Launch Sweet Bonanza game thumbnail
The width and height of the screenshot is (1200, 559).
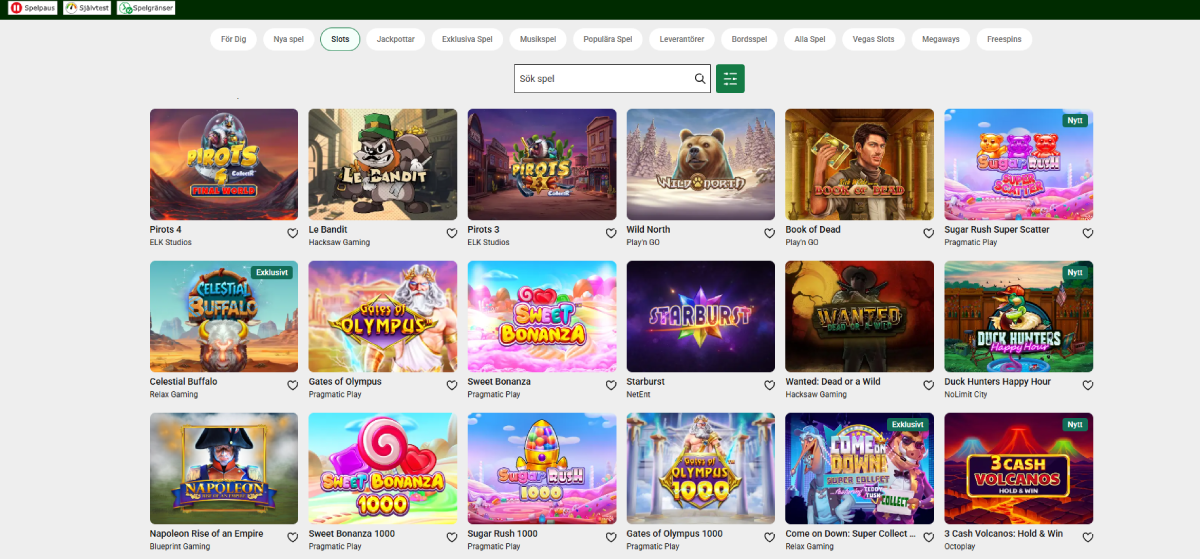542,316
